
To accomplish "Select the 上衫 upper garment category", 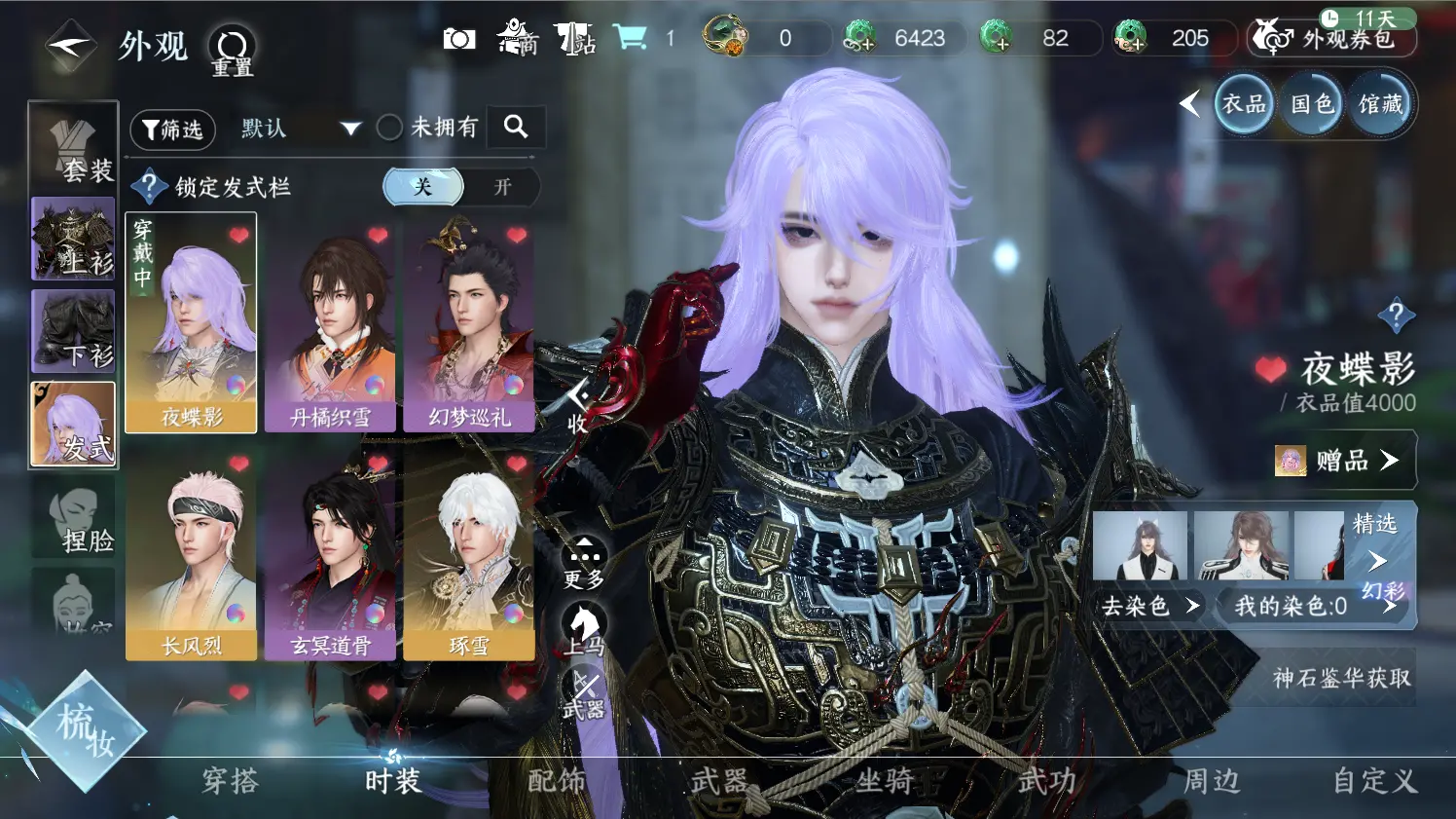I will tap(74, 239).
